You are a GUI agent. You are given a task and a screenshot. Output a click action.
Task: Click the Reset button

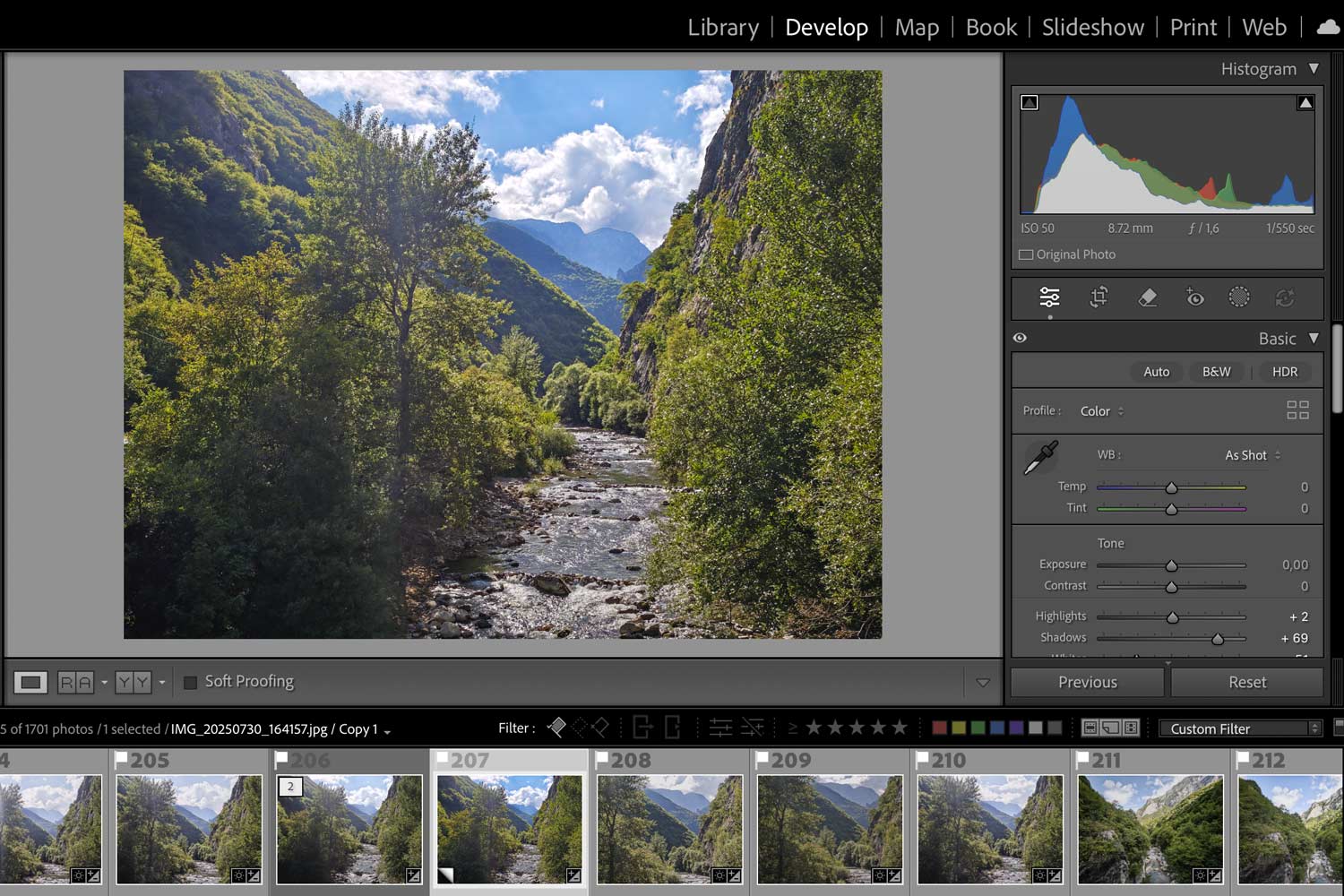[x=1246, y=682]
